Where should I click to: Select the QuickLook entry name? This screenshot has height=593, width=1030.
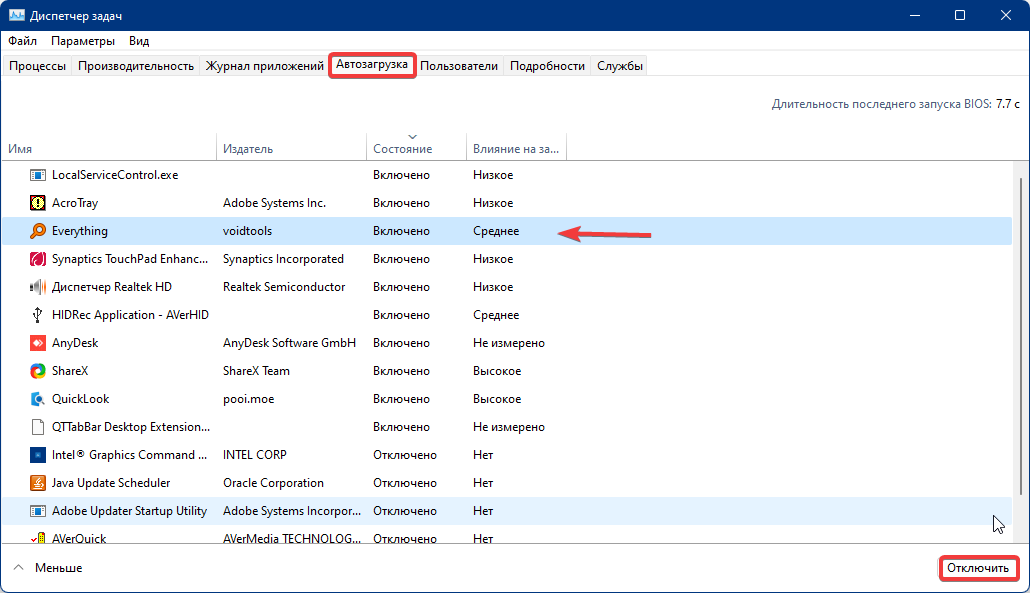tap(80, 399)
